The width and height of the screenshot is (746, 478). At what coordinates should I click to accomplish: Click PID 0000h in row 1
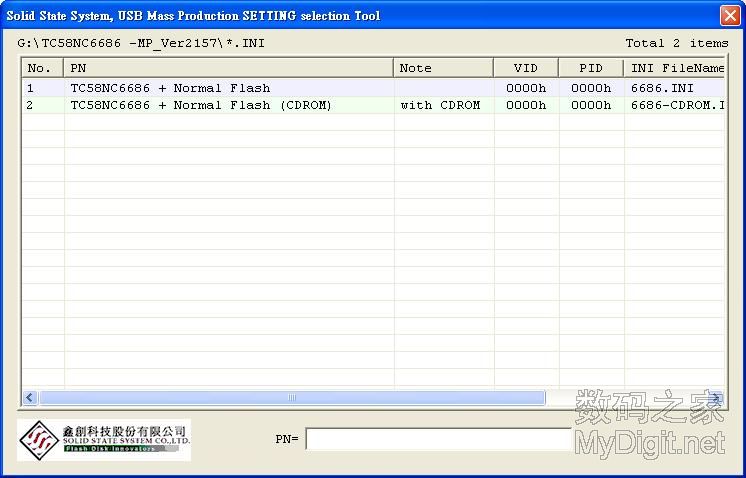[591, 88]
